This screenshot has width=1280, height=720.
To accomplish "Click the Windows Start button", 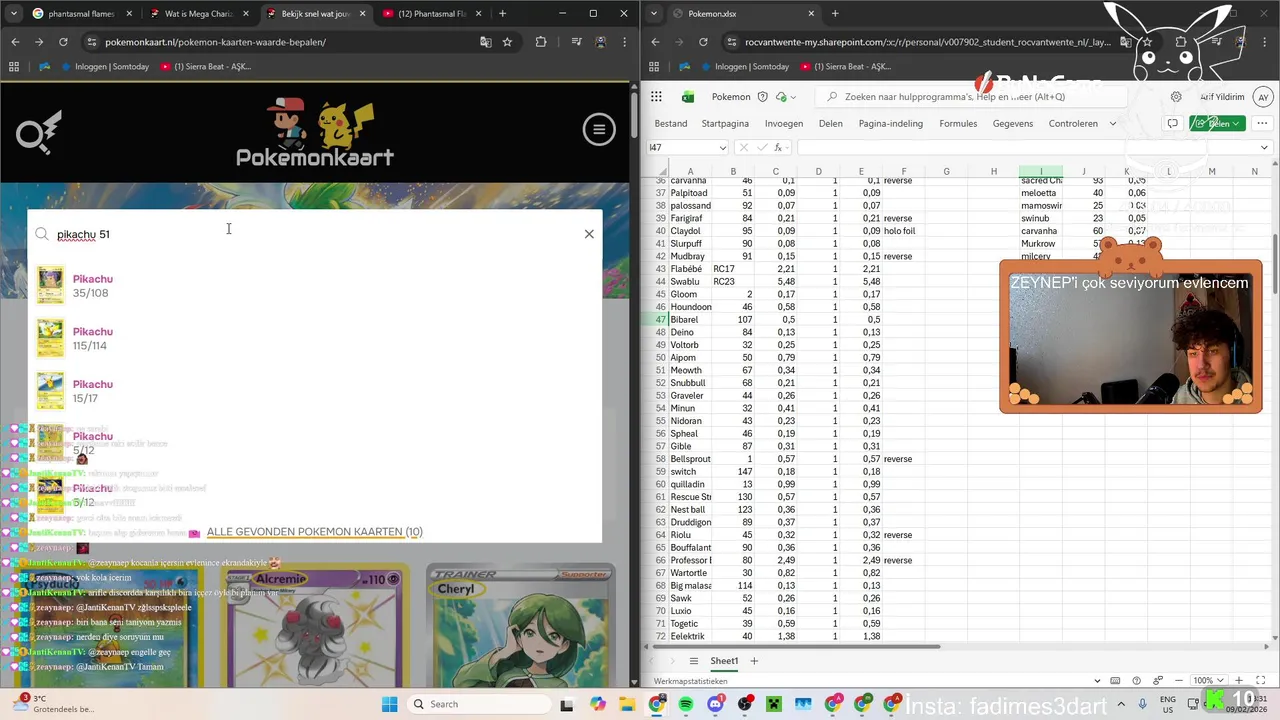I will (x=390, y=704).
